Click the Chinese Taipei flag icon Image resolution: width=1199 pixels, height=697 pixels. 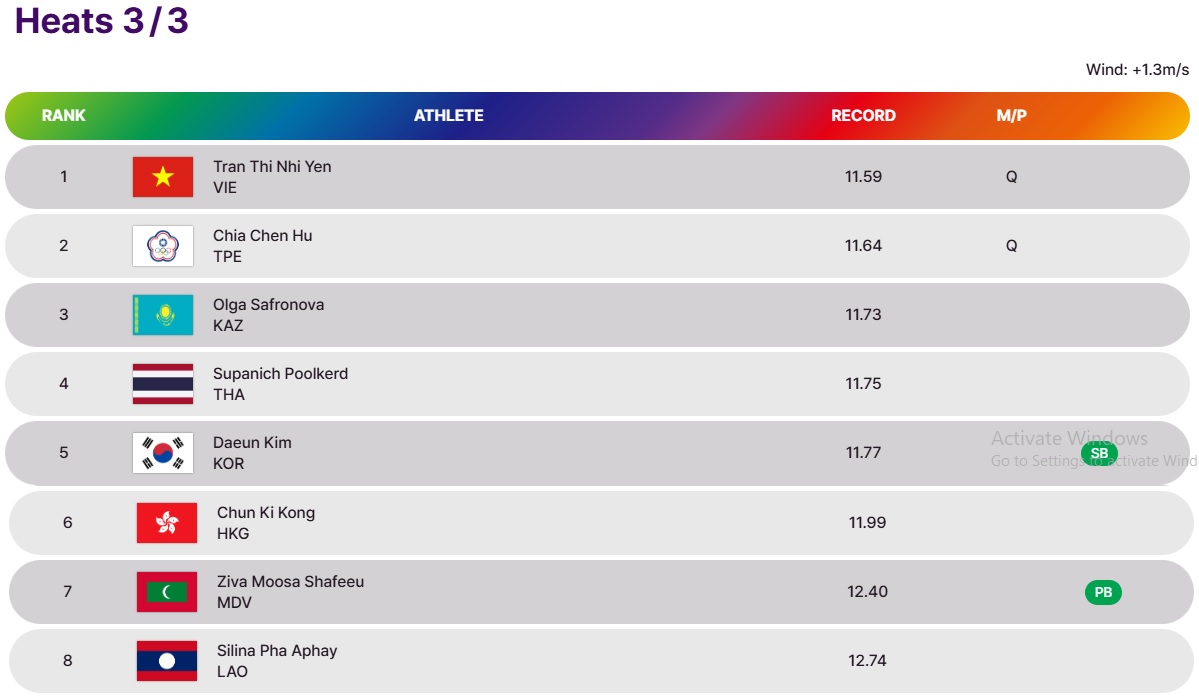pyautogui.click(x=163, y=246)
